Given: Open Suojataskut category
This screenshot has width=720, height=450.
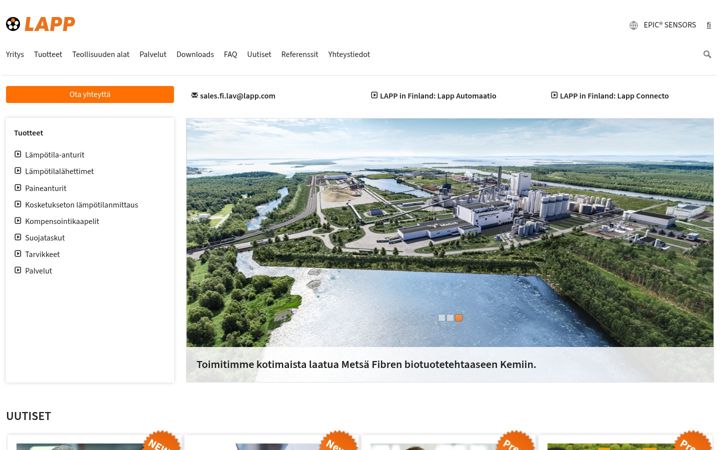Looking at the screenshot, I should [45, 238].
